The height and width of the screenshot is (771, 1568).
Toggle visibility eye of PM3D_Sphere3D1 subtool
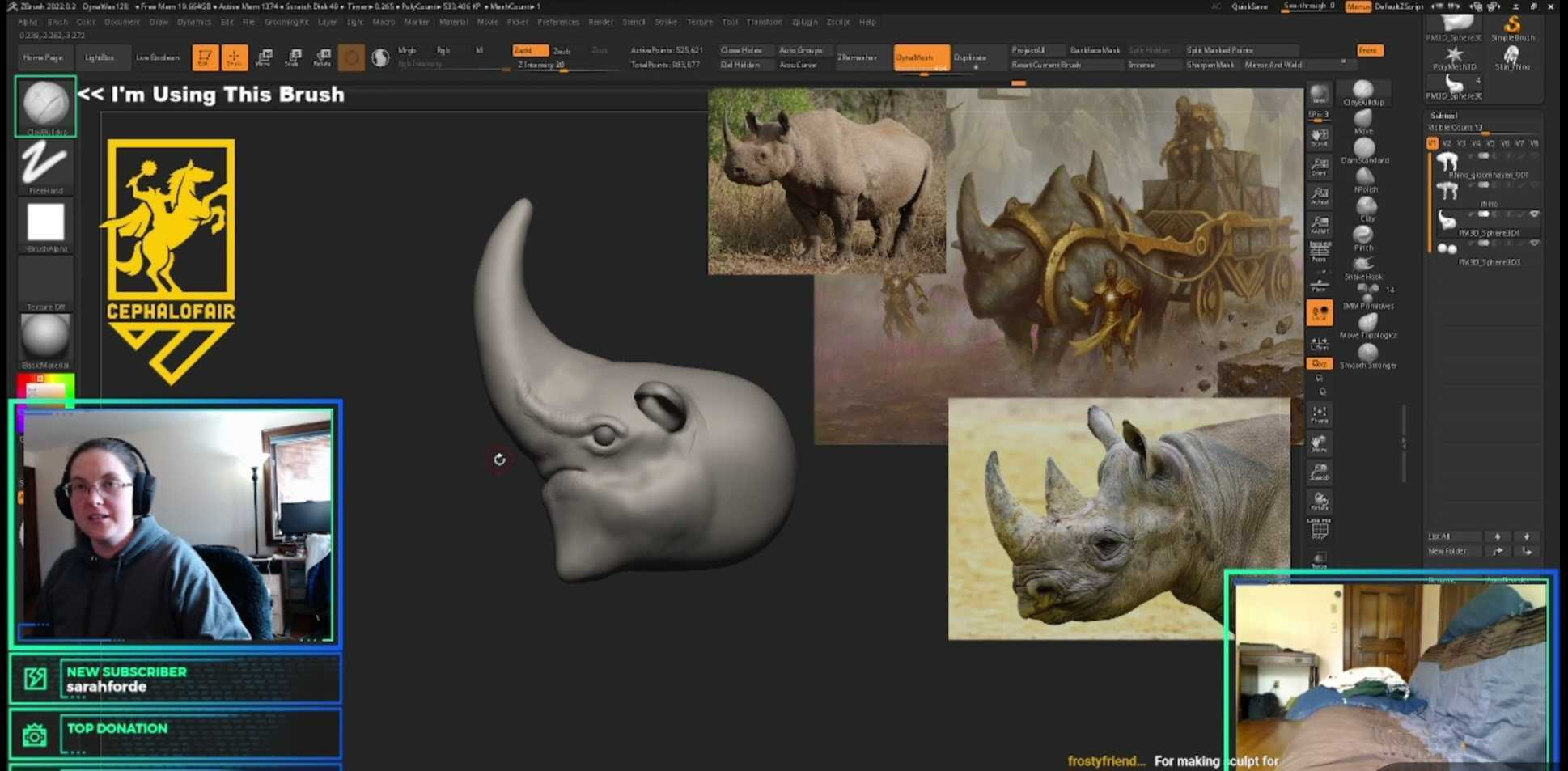pos(1534,214)
